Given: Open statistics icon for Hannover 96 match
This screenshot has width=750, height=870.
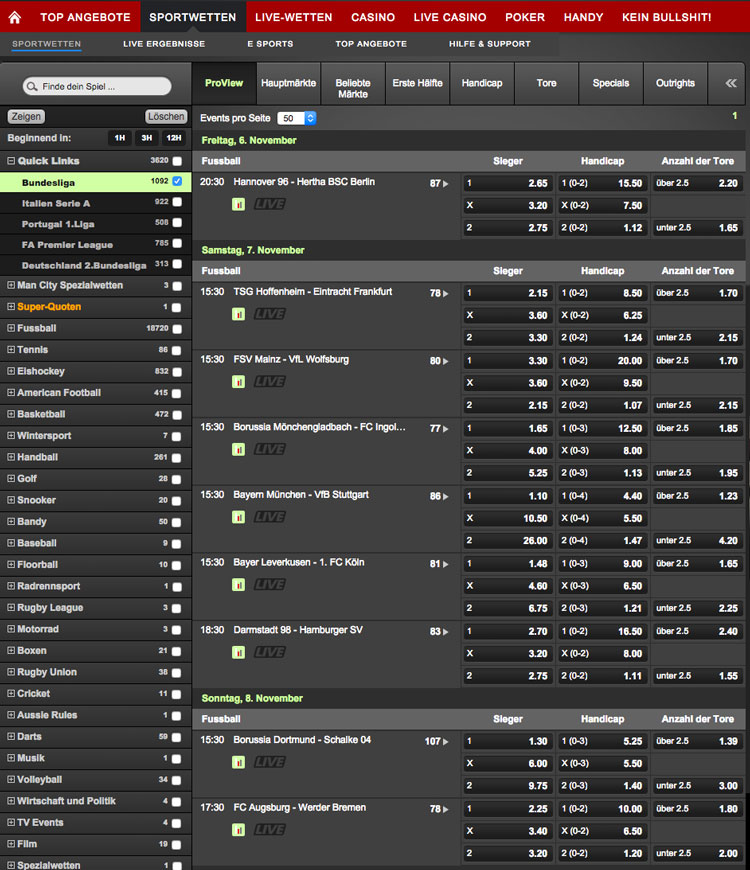Looking at the screenshot, I should (x=239, y=205).
